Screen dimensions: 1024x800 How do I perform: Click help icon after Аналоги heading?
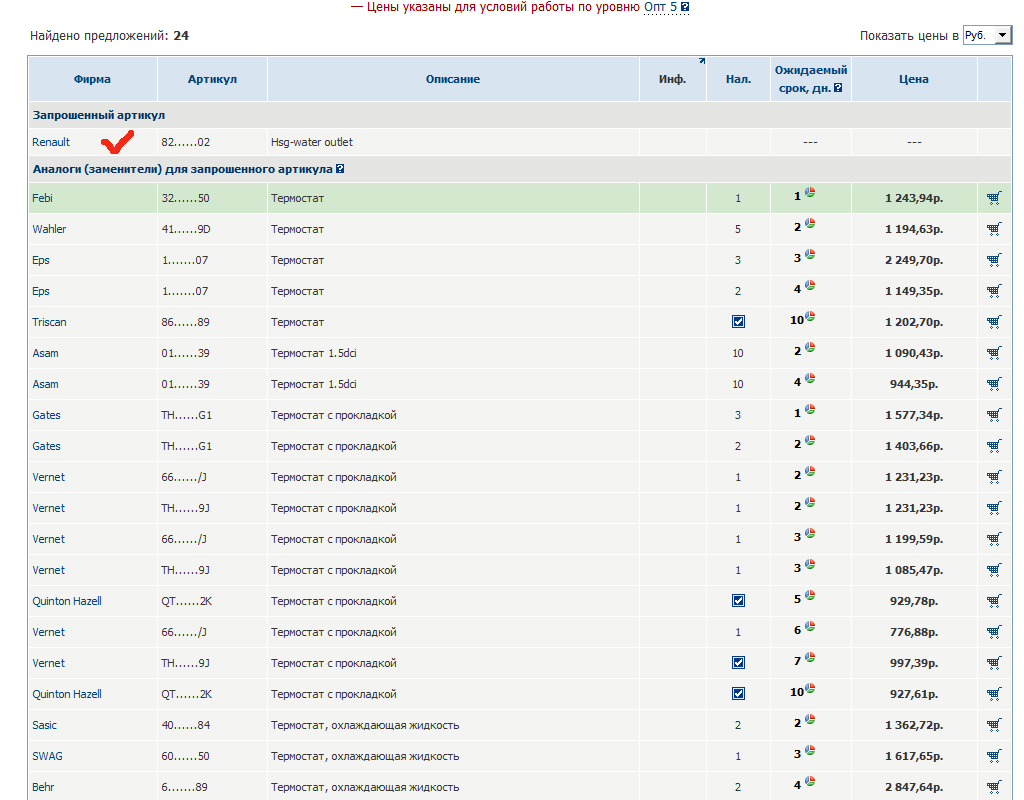(340, 169)
